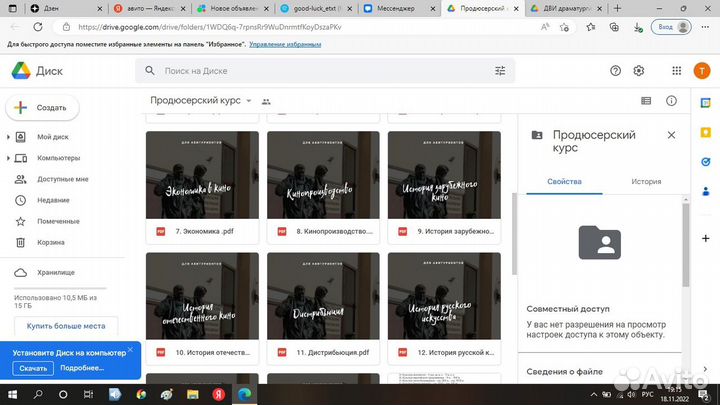Click Купить больше места button
This screenshot has height=405, width=720.
tap(66, 326)
